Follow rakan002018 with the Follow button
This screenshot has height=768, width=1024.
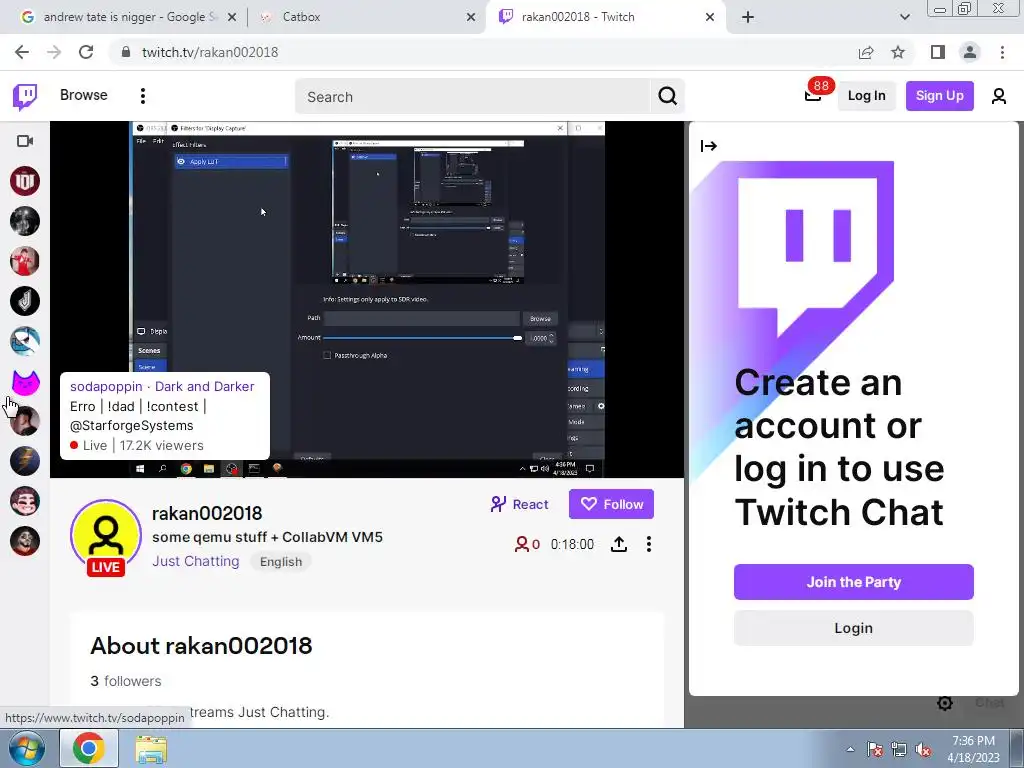(611, 504)
